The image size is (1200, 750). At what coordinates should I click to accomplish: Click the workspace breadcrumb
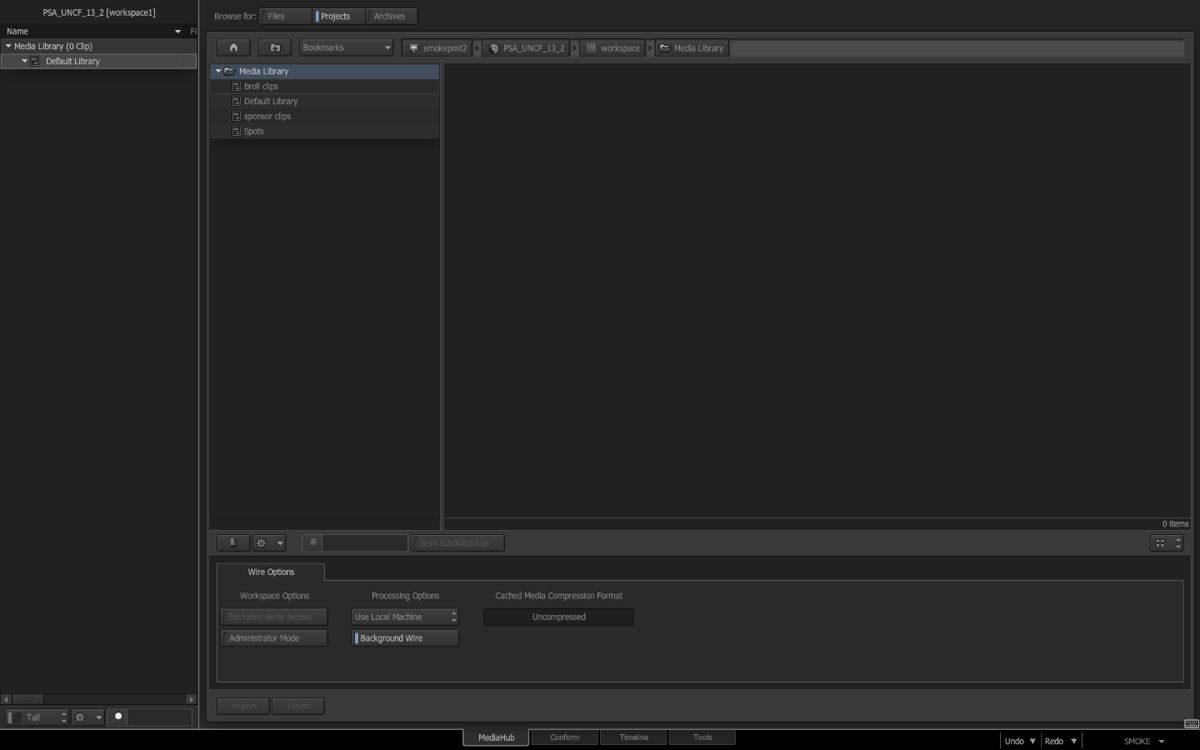click(x=612, y=48)
